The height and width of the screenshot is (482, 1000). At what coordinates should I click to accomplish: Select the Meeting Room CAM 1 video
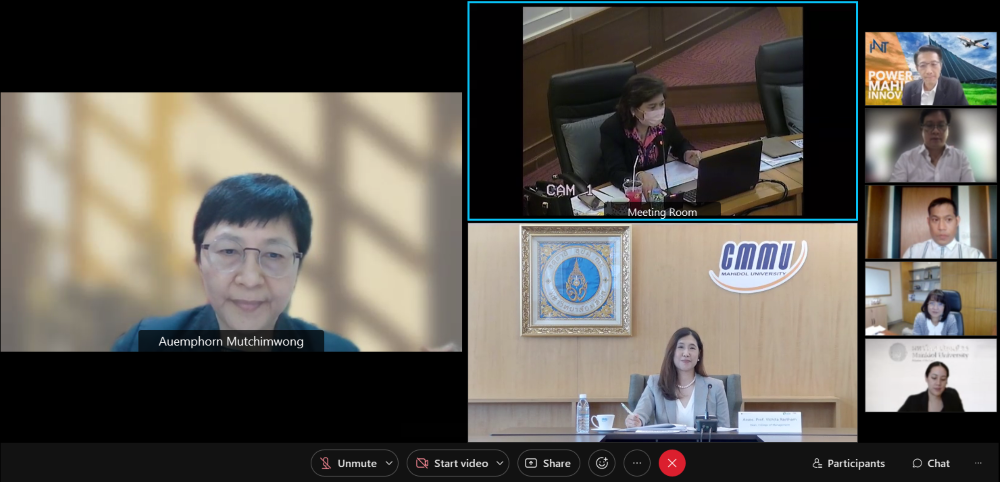[662, 110]
